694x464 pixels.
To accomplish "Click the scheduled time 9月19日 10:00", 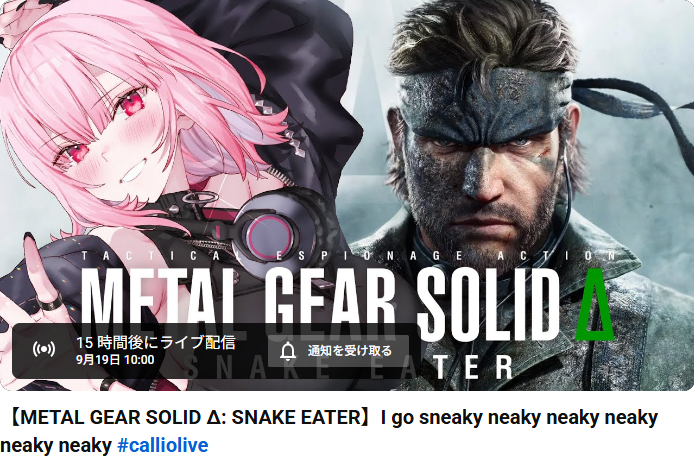I will tap(115, 360).
